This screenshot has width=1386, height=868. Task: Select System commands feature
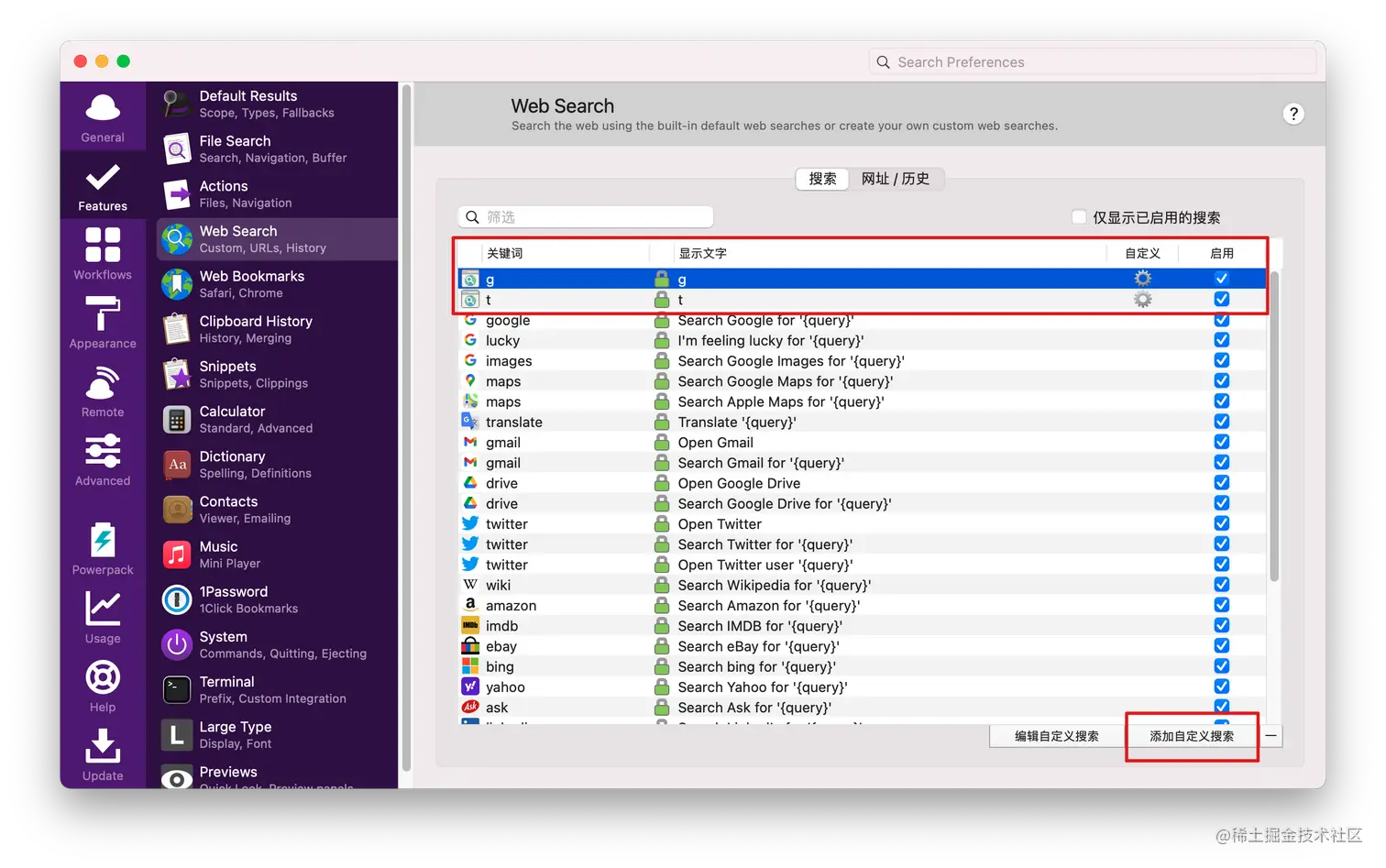277,644
